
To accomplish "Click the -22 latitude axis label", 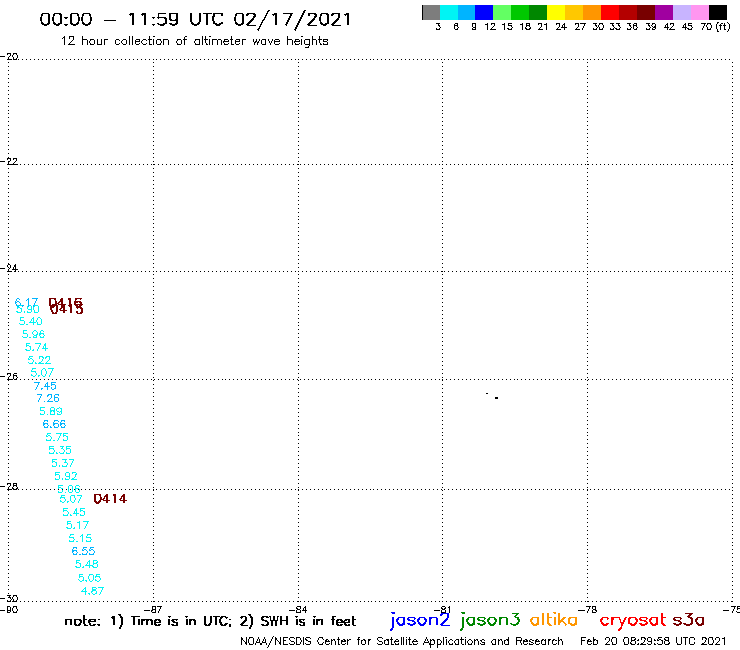I will coord(9,161).
